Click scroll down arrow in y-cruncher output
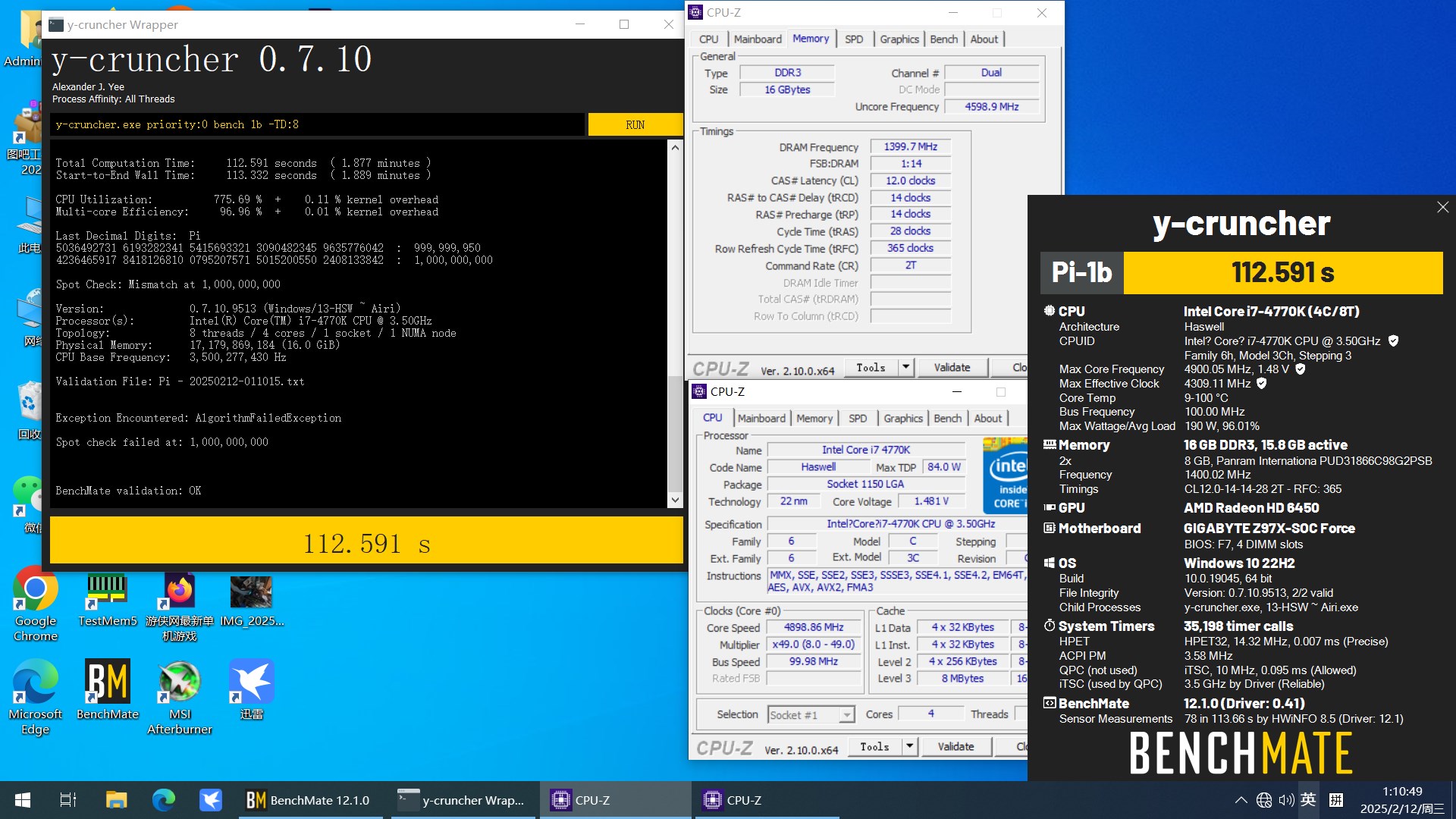The height and width of the screenshot is (819, 1456). [675, 500]
